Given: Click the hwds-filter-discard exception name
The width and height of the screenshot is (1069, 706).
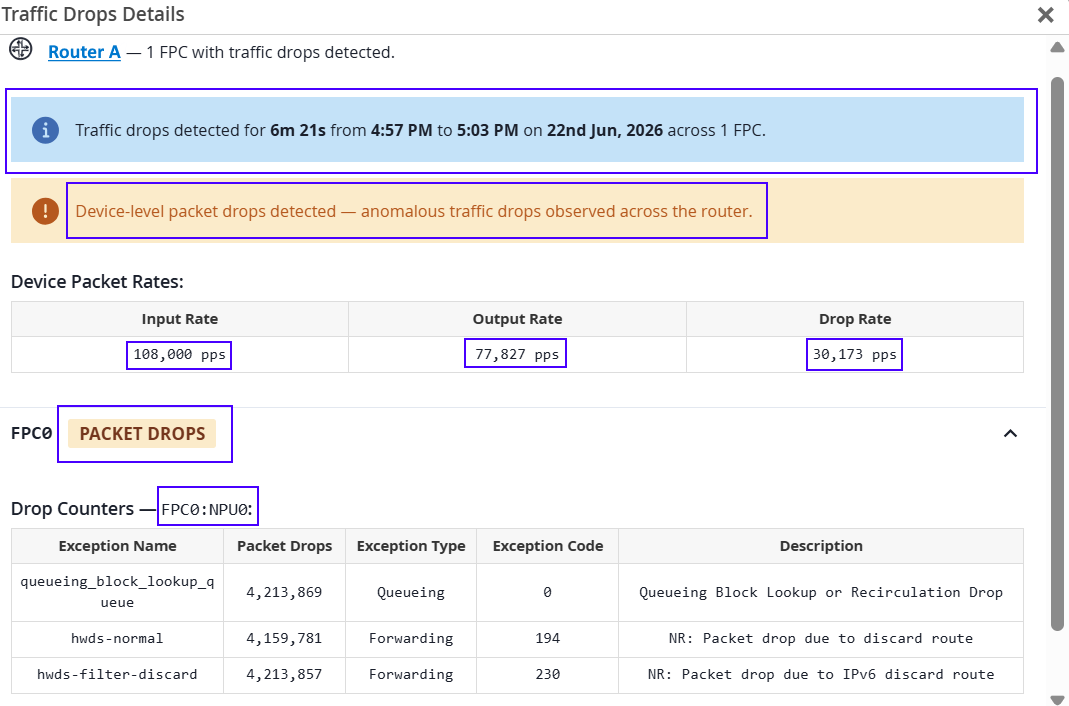Looking at the screenshot, I should click(x=117, y=674).
